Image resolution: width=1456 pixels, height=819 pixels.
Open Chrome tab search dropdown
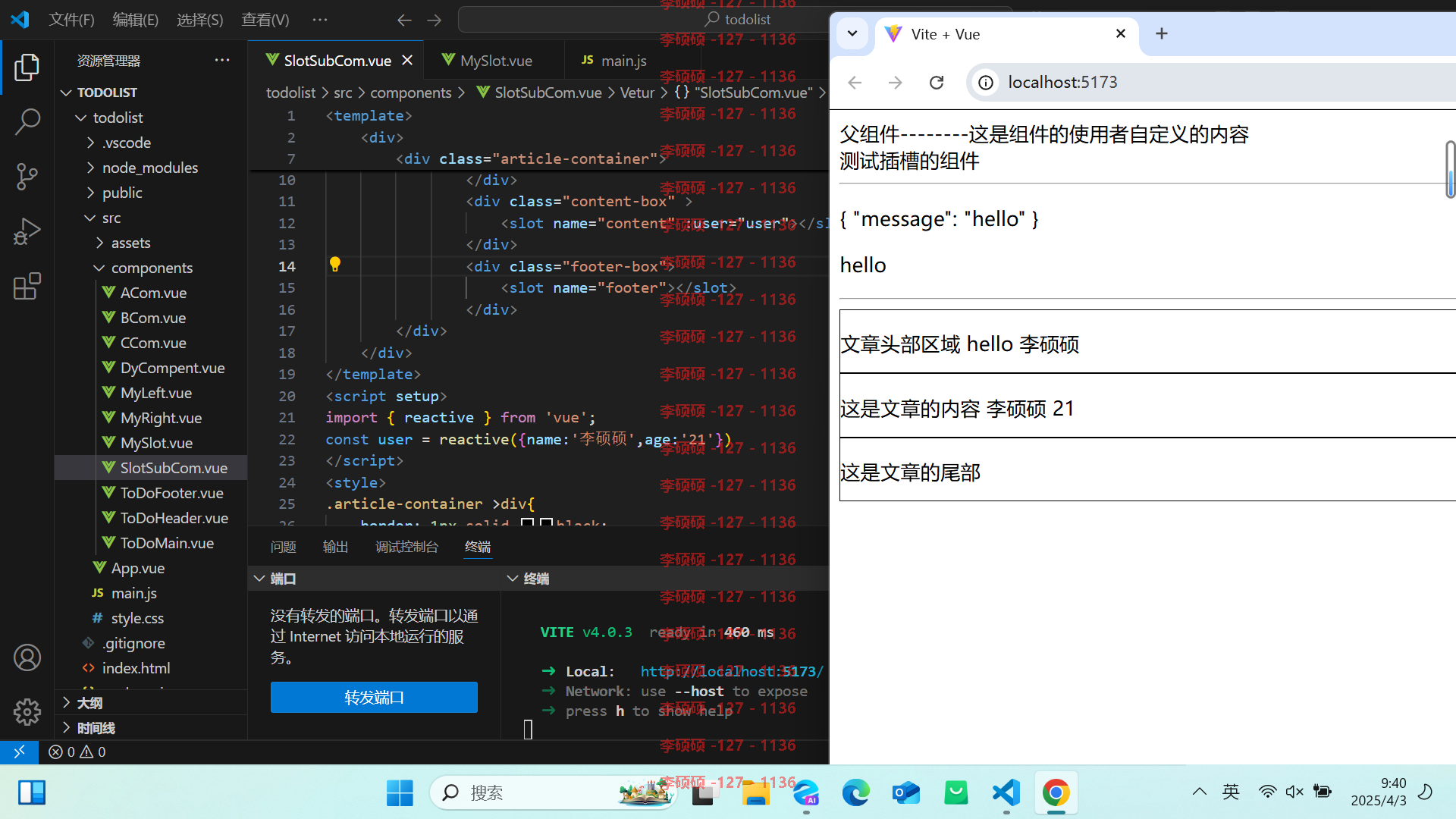pyautogui.click(x=852, y=33)
